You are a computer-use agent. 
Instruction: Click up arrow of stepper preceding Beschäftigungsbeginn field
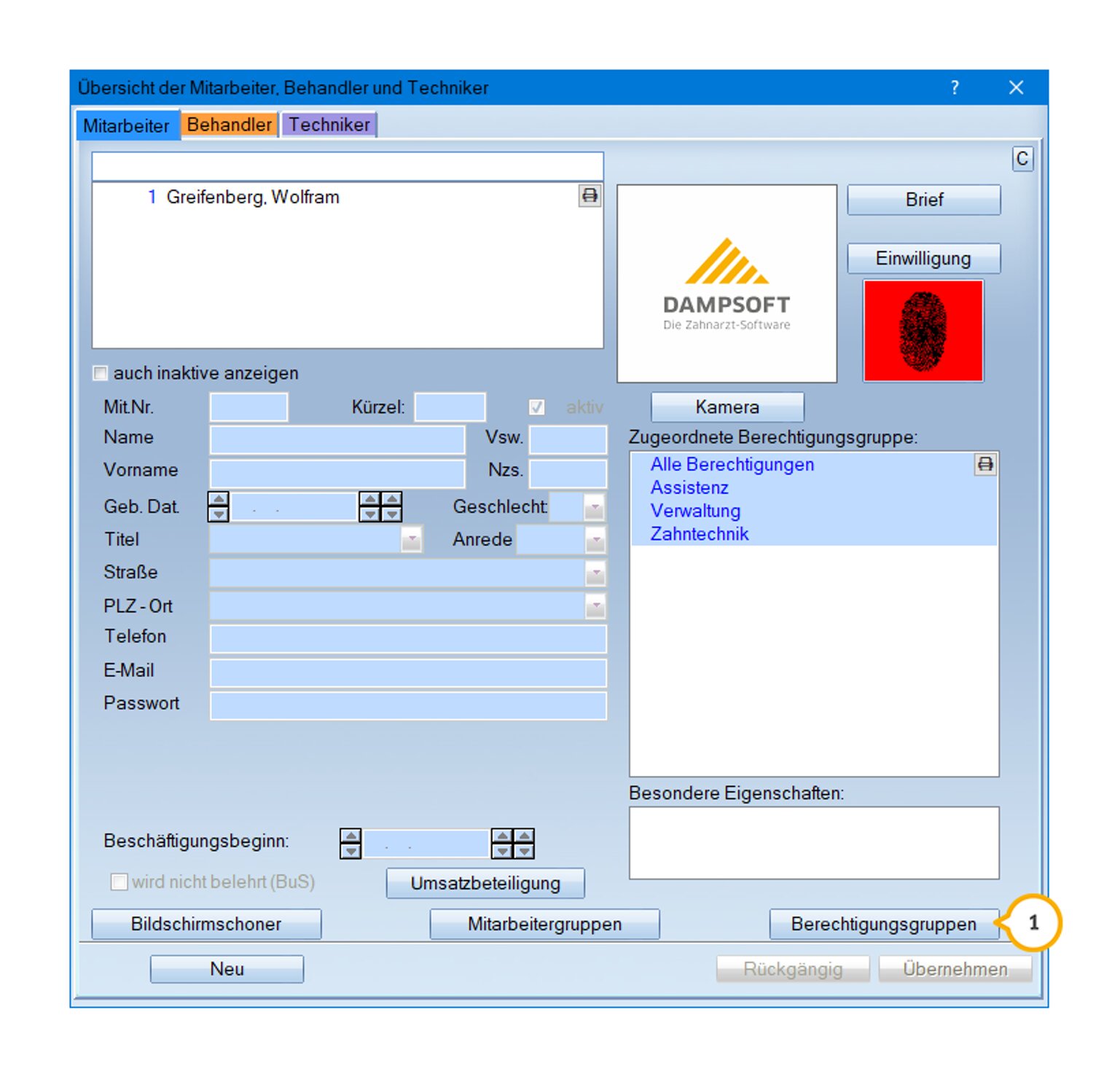(351, 836)
